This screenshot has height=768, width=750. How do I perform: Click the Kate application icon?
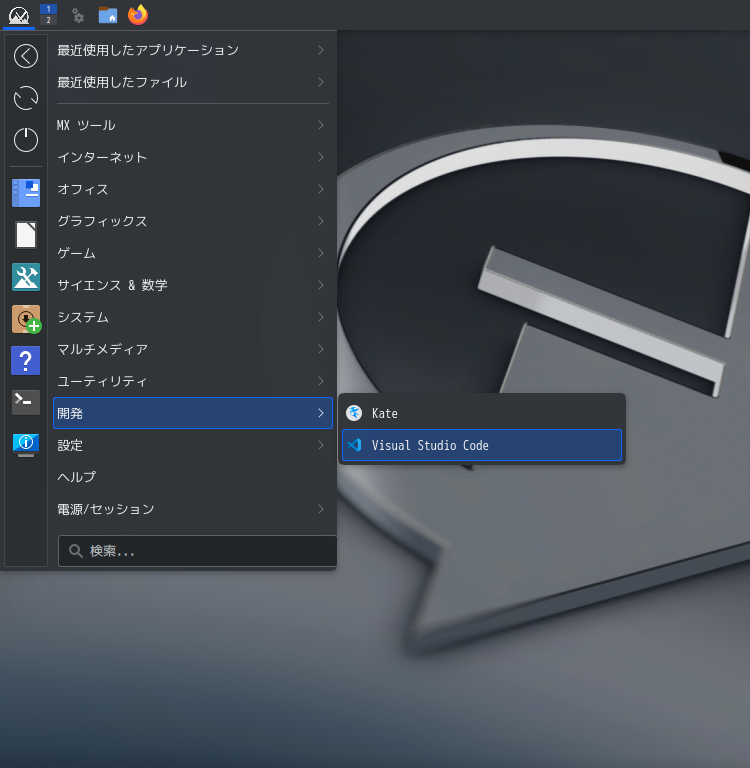coord(354,413)
